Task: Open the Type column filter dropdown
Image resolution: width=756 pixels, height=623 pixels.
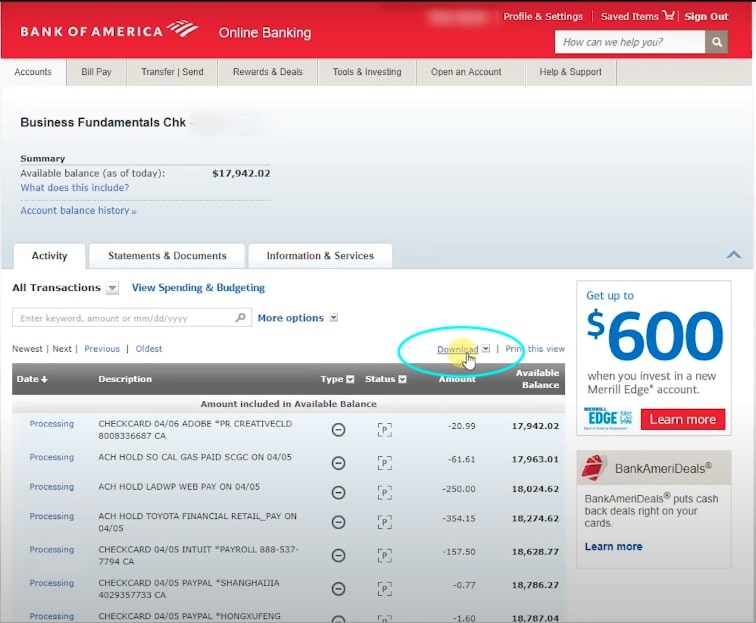Action: pos(351,379)
